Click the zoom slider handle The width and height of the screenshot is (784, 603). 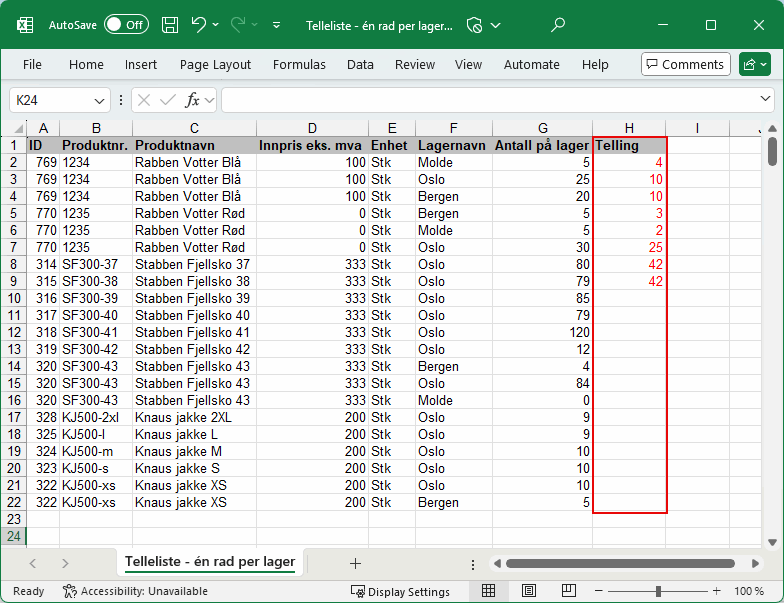click(x=658, y=591)
